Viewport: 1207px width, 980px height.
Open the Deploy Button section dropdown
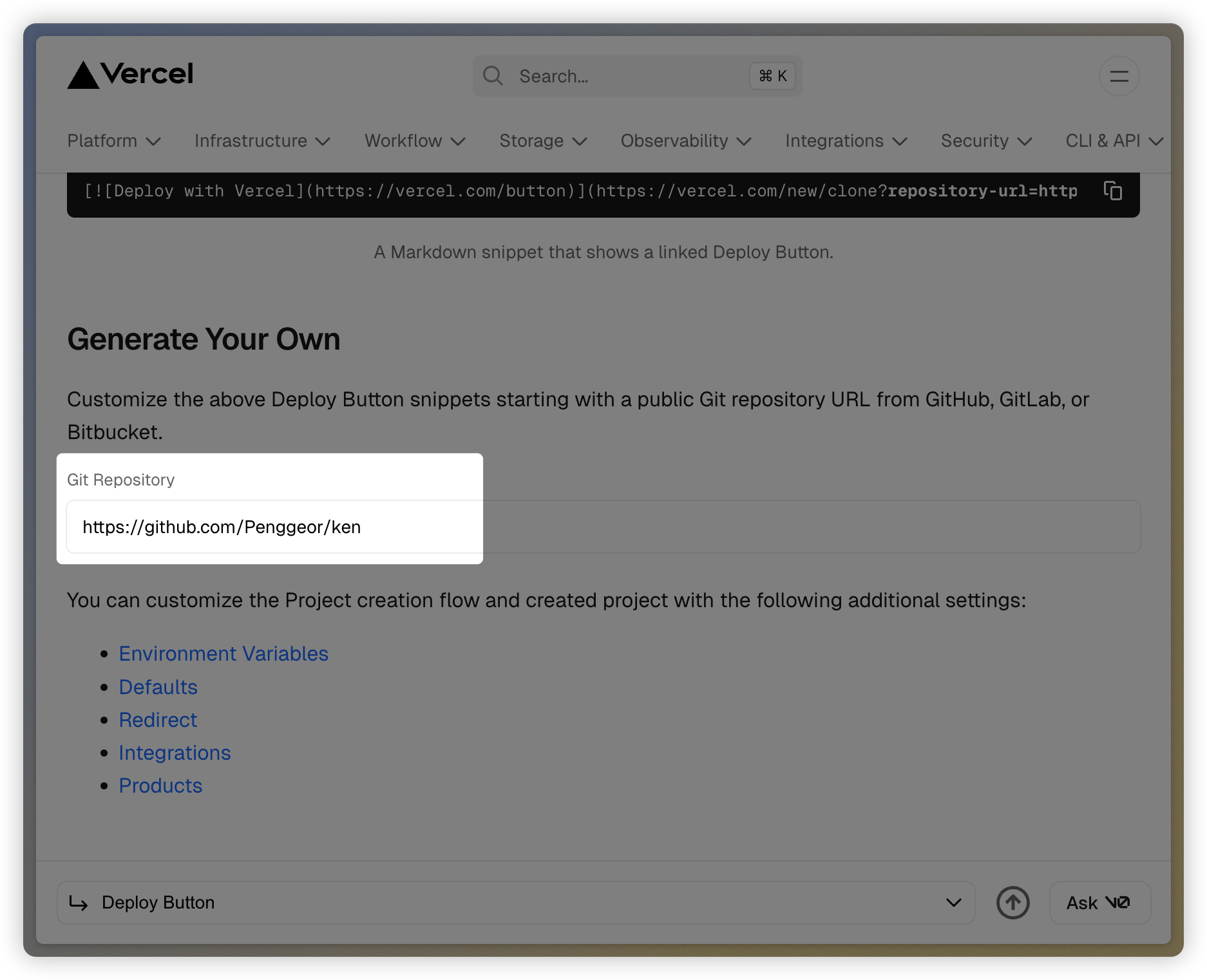click(515, 903)
